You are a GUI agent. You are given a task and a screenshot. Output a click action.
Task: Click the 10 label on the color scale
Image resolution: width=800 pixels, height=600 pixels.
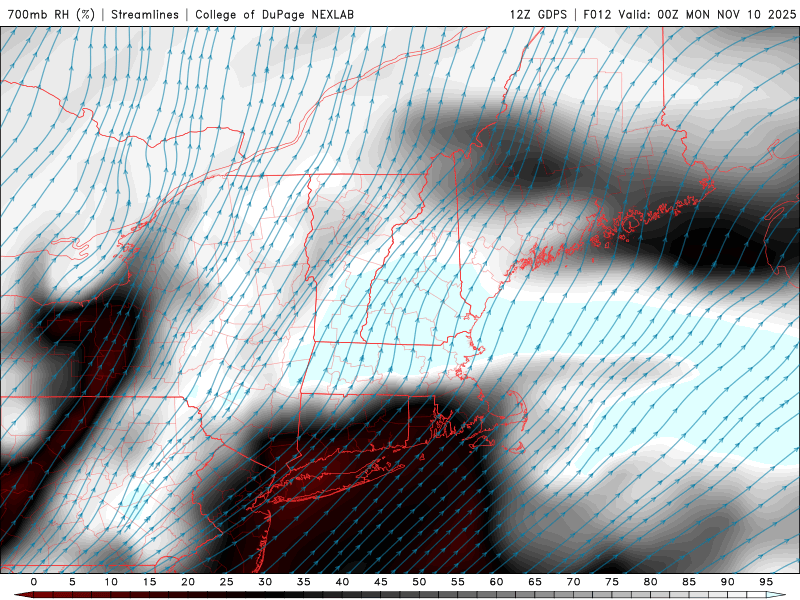[111, 582]
